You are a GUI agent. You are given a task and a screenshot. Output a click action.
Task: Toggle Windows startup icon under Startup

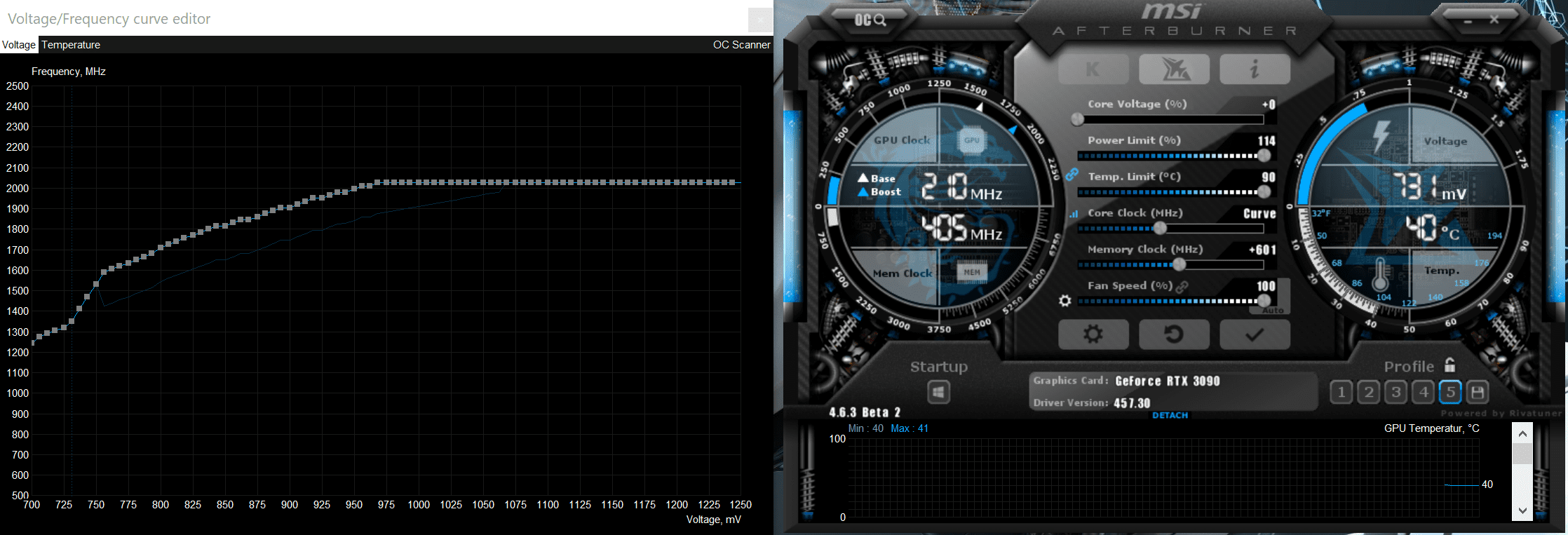[938, 392]
